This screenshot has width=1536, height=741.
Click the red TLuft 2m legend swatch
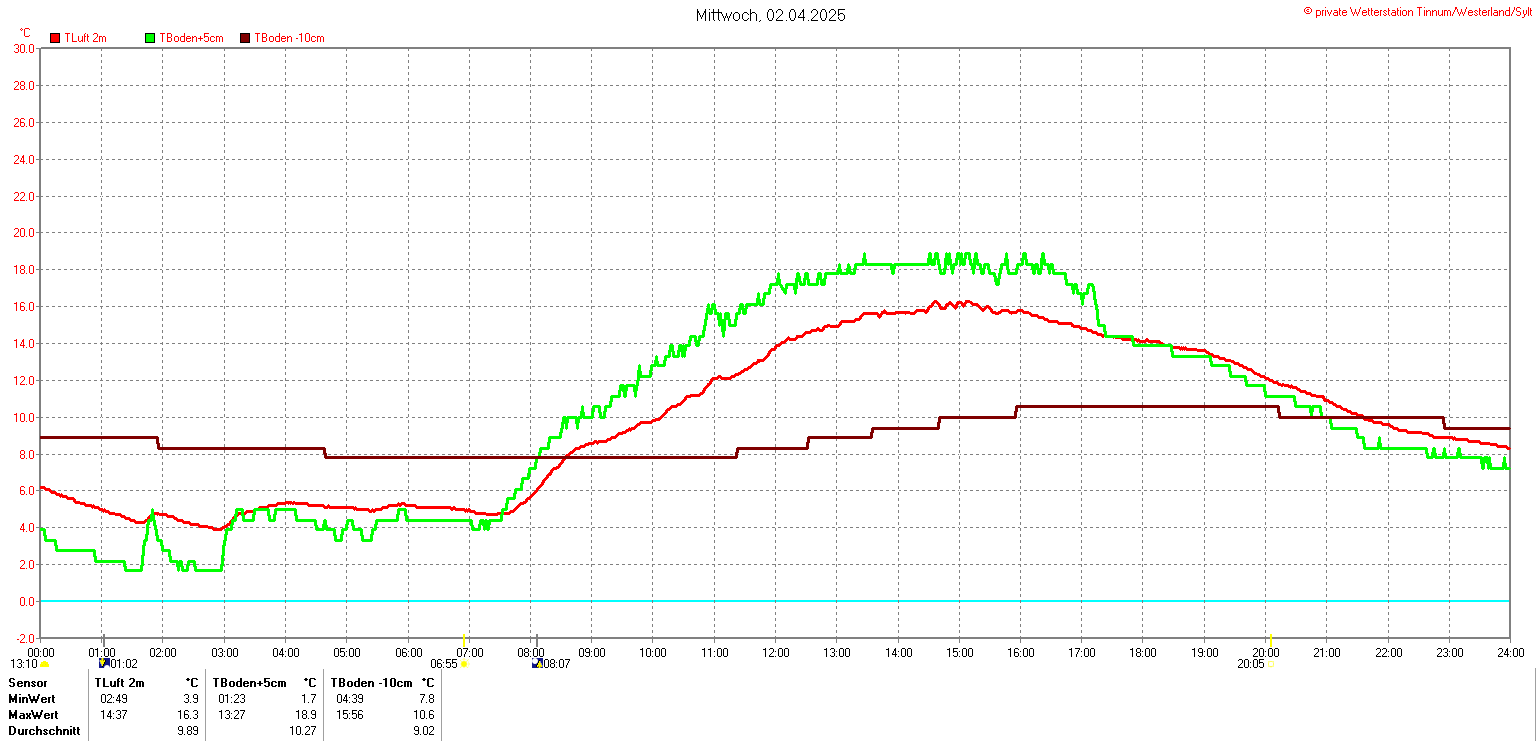tap(55, 38)
